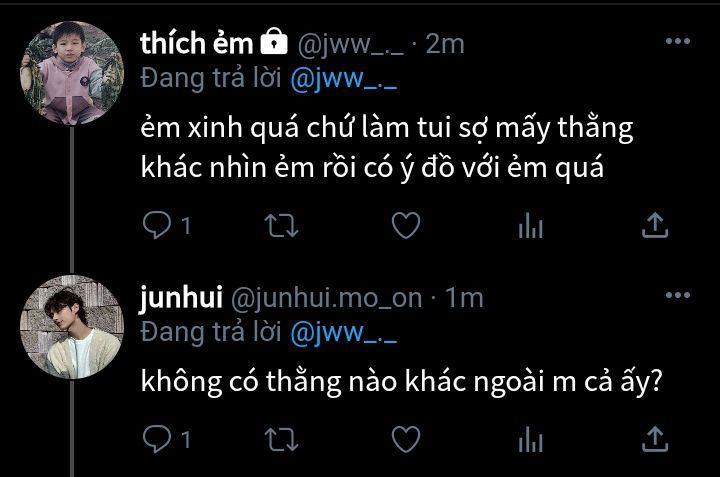The height and width of the screenshot is (477, 720).
Task: Open more options on junhui's tweet
Action: point(678,295)
